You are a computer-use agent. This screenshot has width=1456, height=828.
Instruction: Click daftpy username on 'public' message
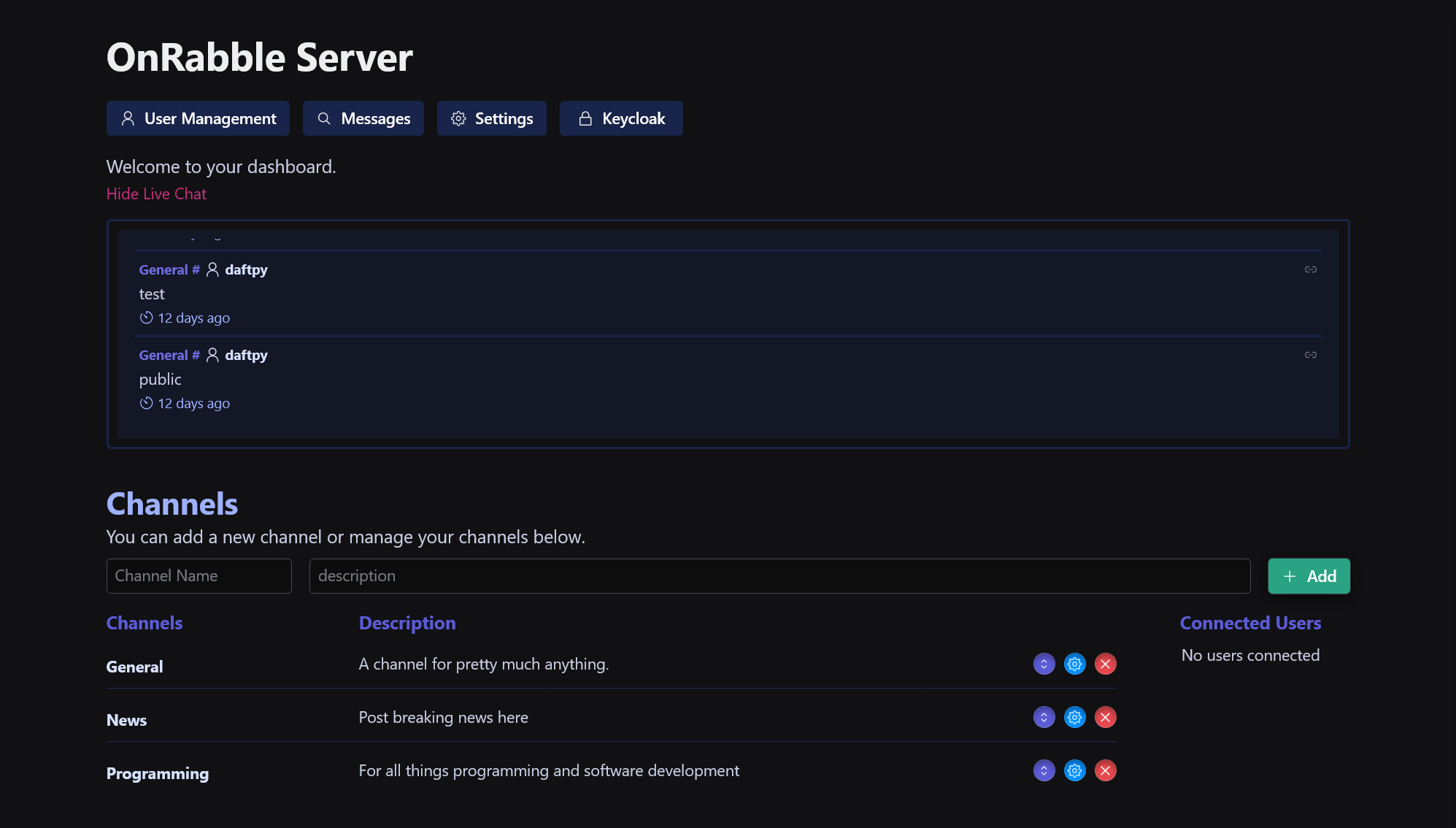(x=246, y=355)
